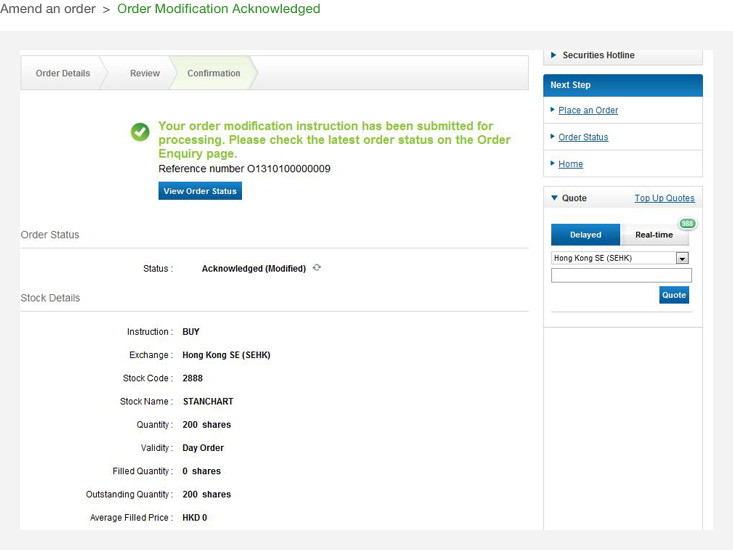Click the HKD 0 average filled price
The image size is (733, 550).
coord(194,518)
